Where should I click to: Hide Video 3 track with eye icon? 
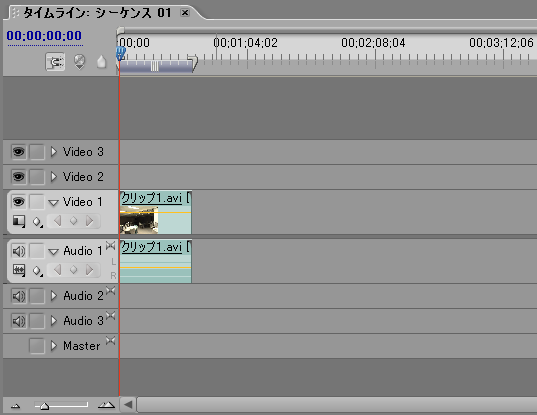click(x=18, y=152)
